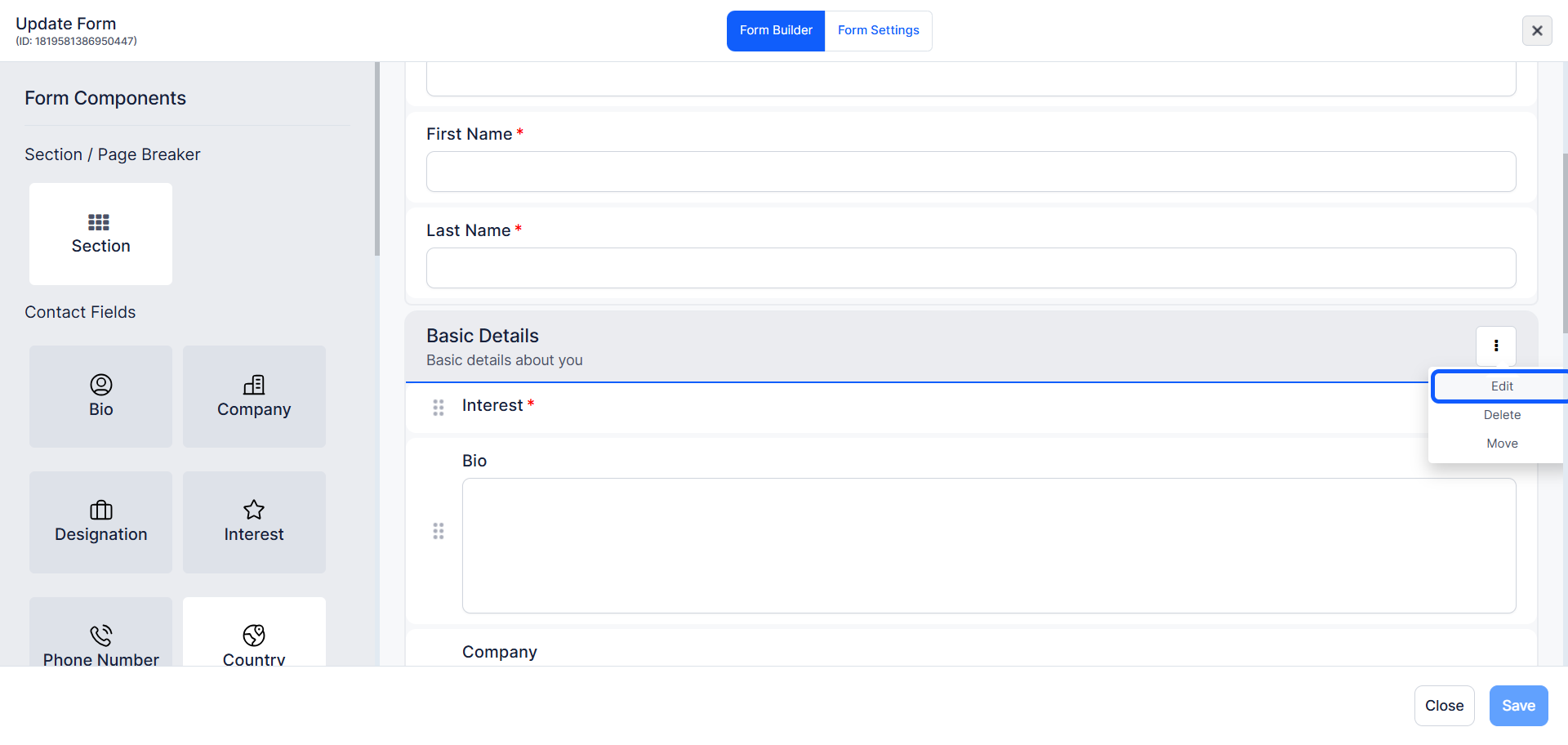Choose Move from the section menu
The image size is (1568, 745).
coord(1502,444)
